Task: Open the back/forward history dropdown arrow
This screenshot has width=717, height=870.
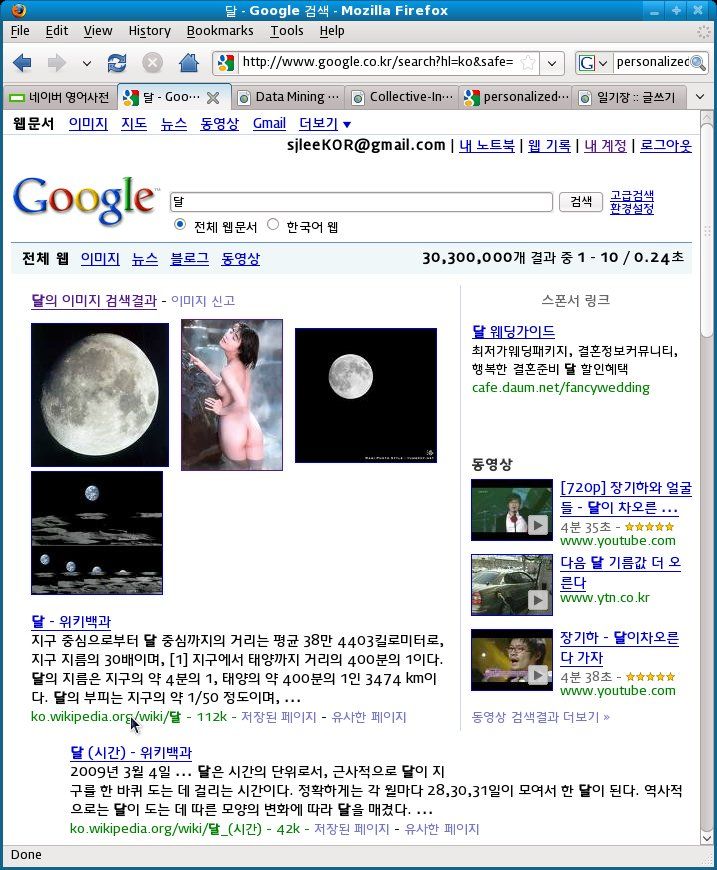Action: point(87,63)
